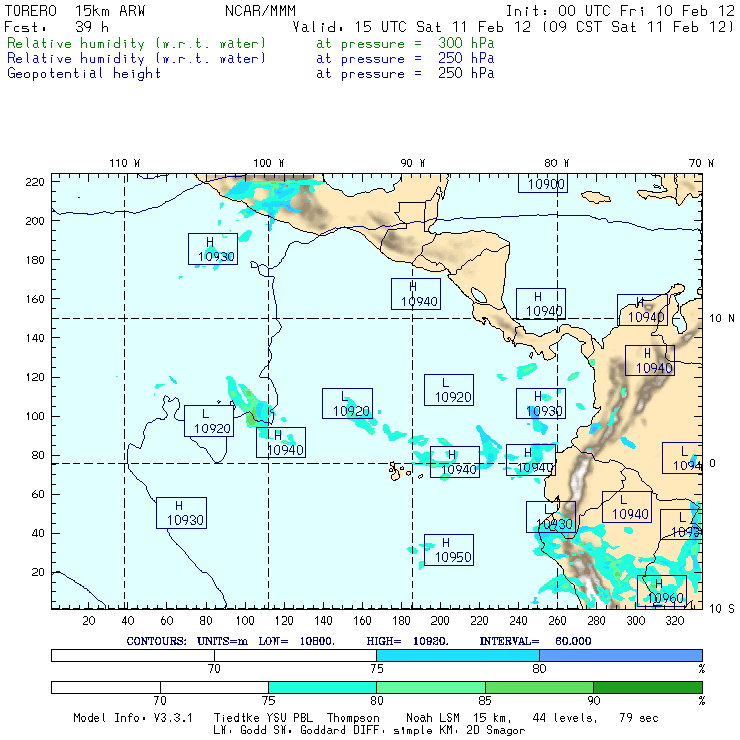
Task: Click the '300 hPa' pressure value
Action: 466,43
